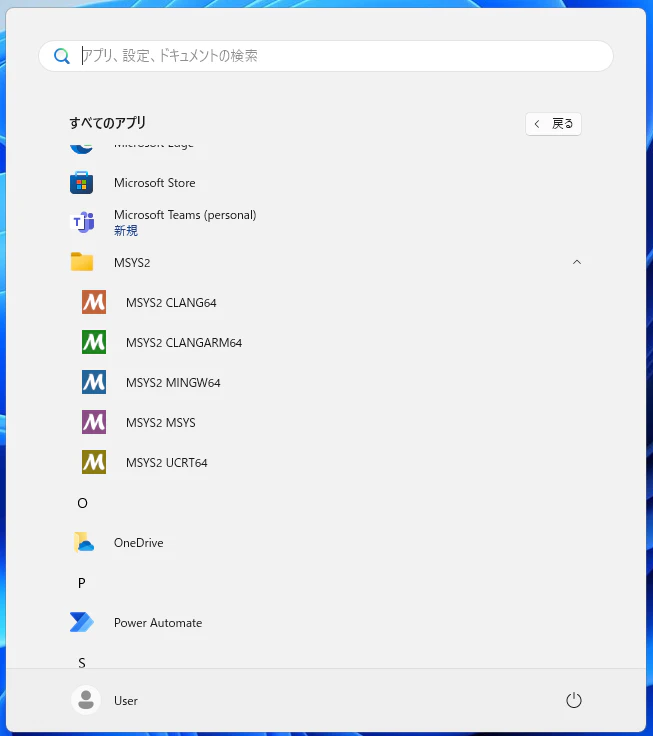Click 'MSYS2 CLANG64' entry text
Viewport: 653px width, 736px height.
[x=171, y=303]
